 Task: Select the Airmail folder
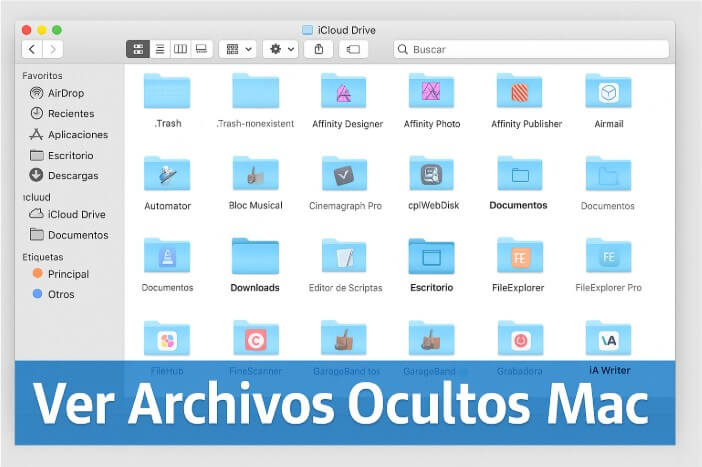[608, 91]
